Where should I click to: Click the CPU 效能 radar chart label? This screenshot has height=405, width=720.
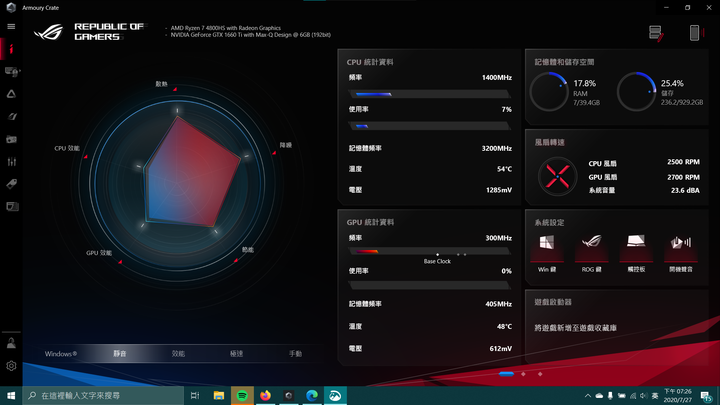point(67,148)
